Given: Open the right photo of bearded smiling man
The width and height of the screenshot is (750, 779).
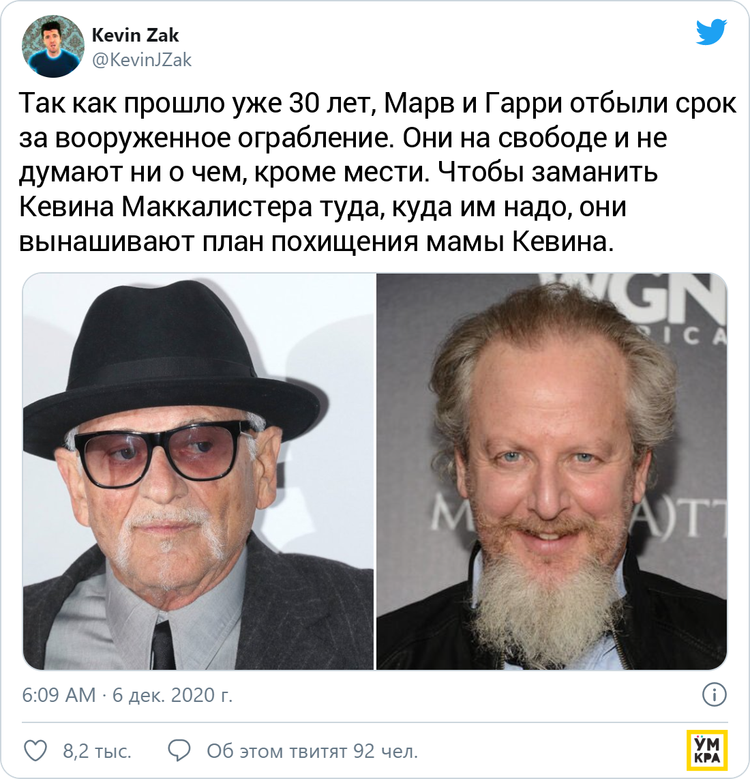Looking at the screenshot, I should [551, 471].
